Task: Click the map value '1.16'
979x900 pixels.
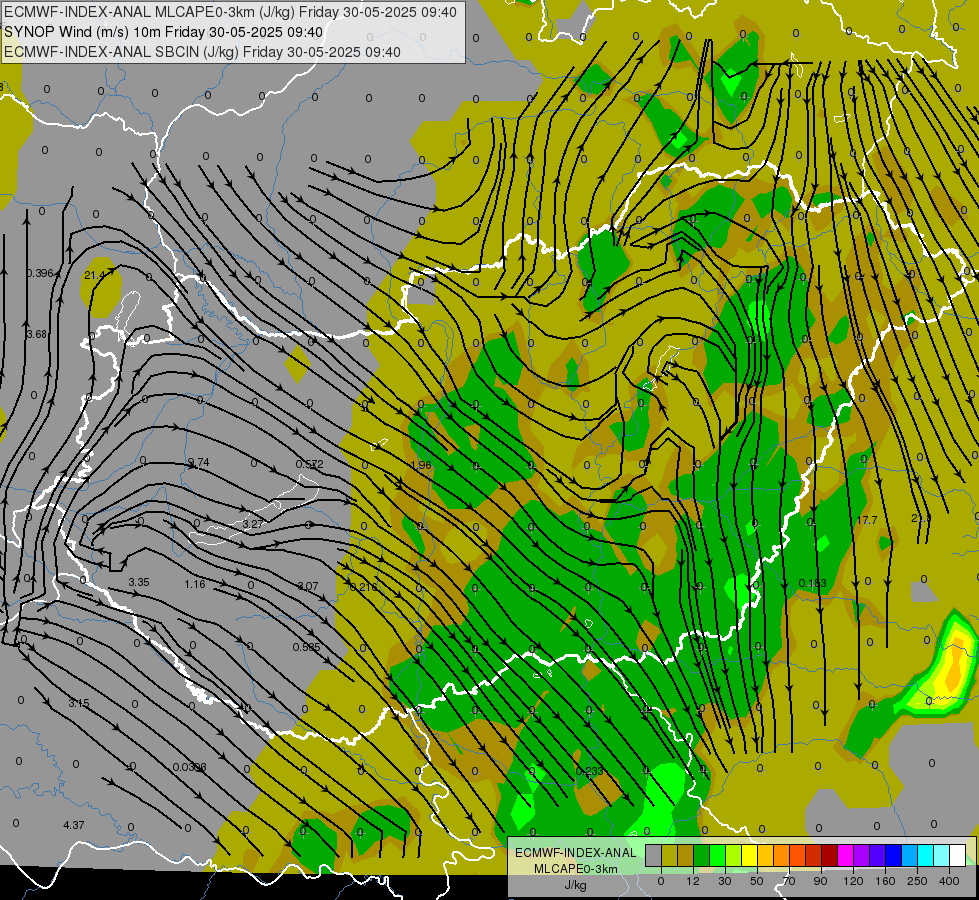Action: click(x=195, y=584)
